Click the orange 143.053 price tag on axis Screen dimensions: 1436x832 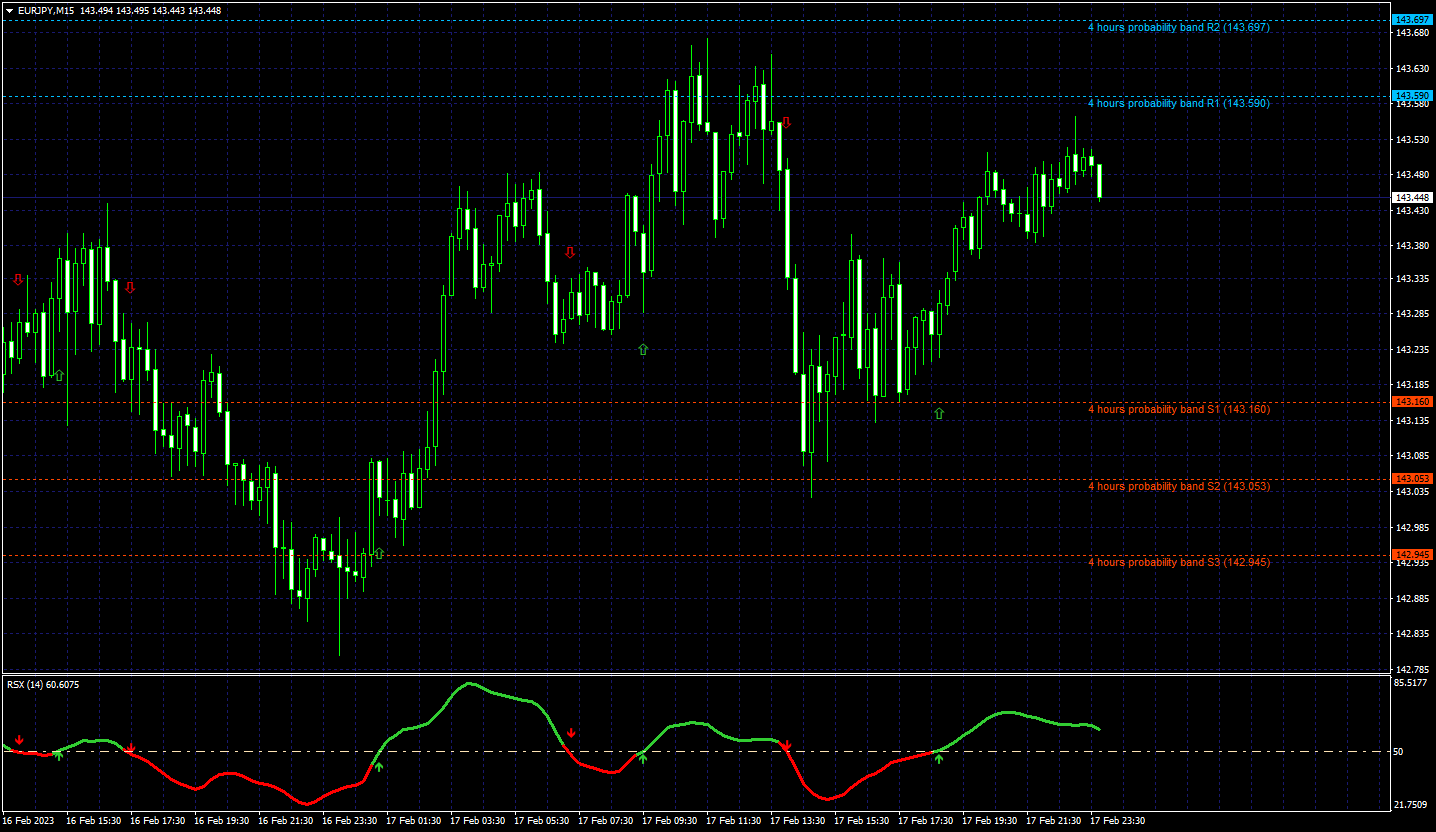click(1413, 478)
